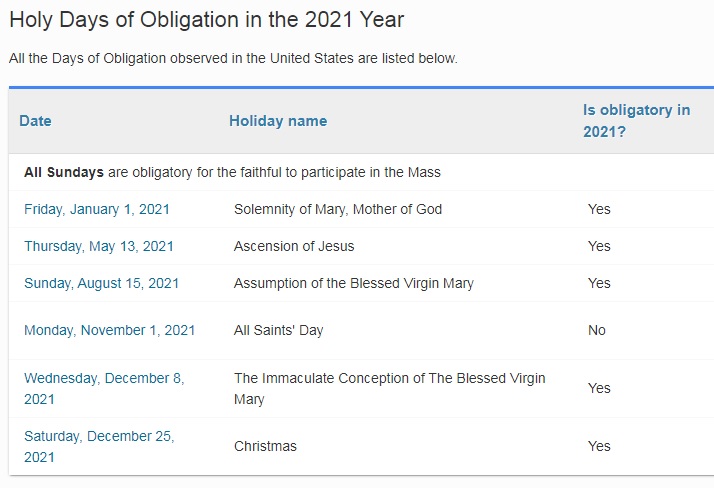Click the 'Yes' value in the Christmas row
714x488 pixels.
[x=599, y=446]
